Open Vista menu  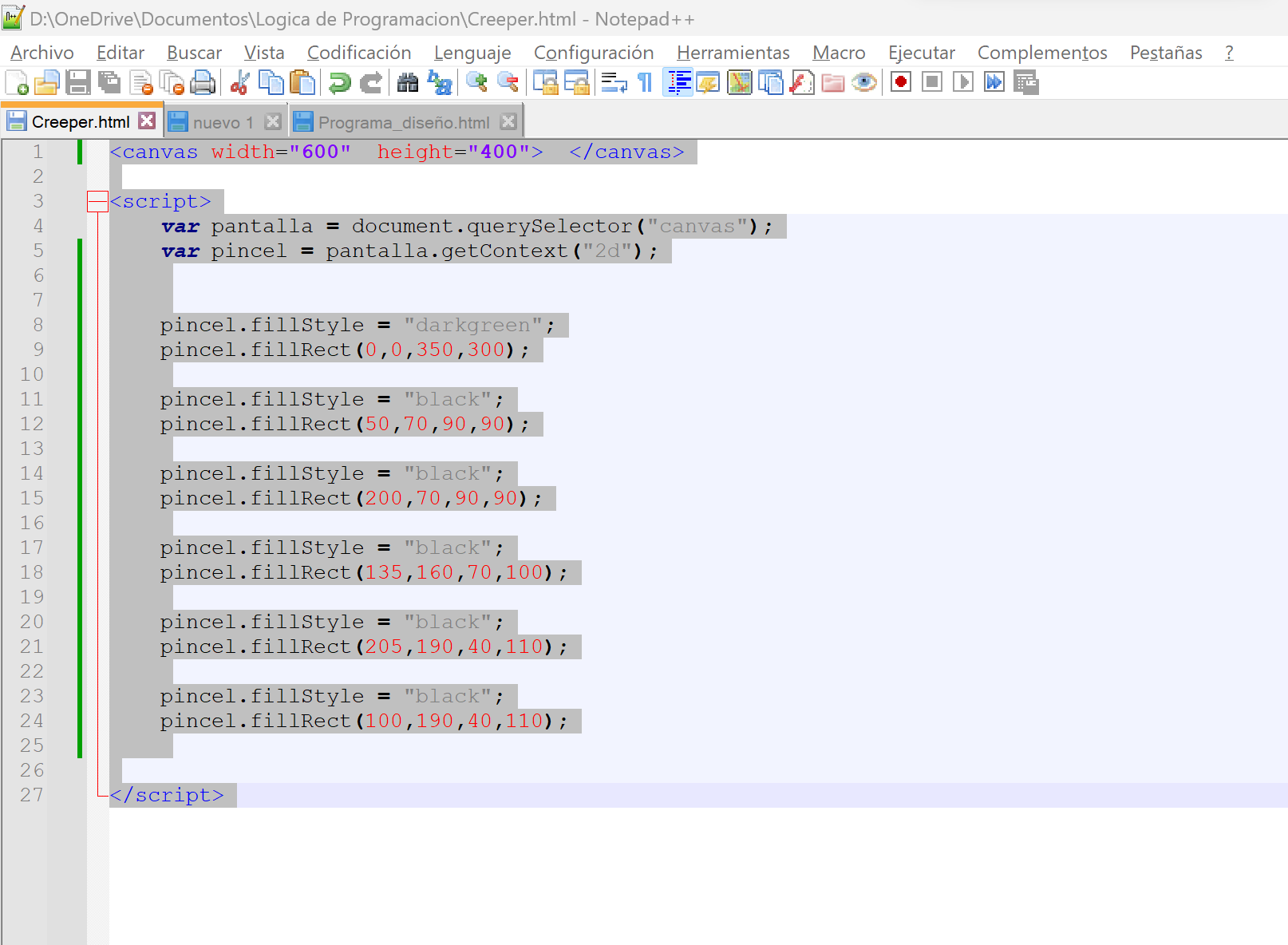pyautogui.click(x=264, y=53)
